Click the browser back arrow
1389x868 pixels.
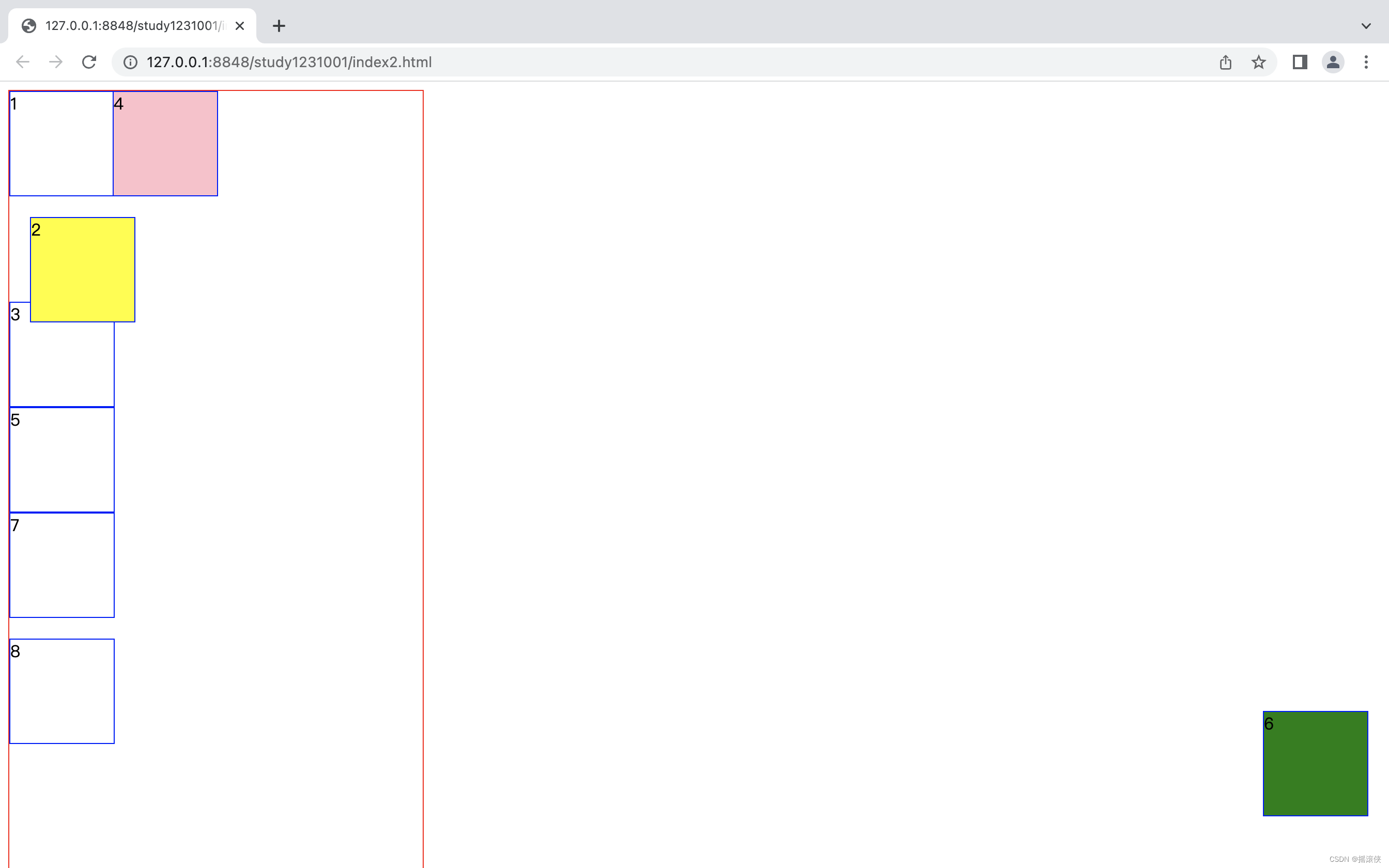pyautogui.click(x=22, y=62)
